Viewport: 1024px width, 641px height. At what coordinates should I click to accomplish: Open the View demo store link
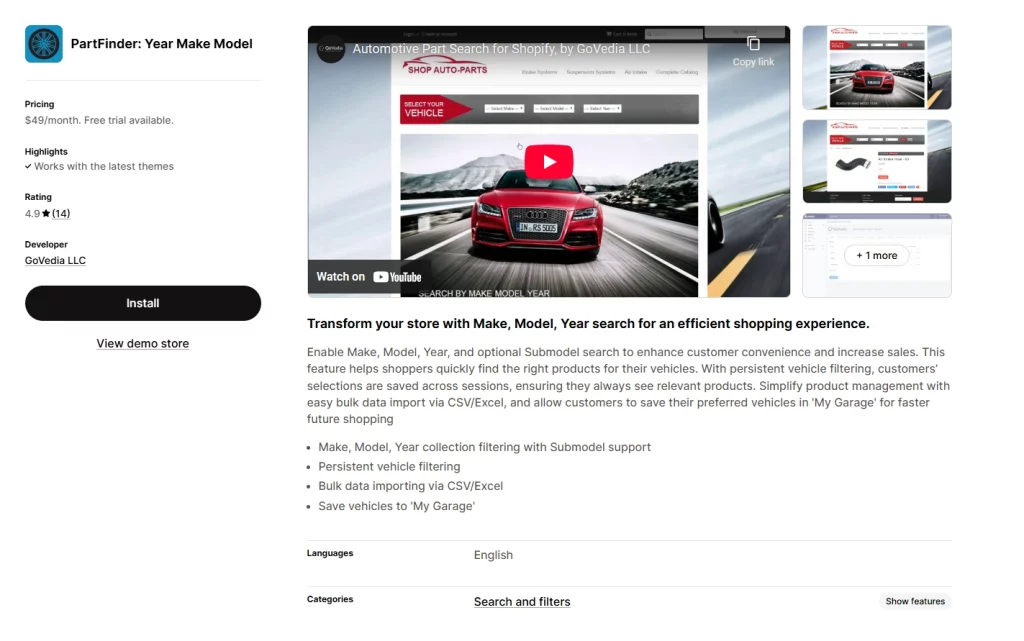[x=142, y=343]
